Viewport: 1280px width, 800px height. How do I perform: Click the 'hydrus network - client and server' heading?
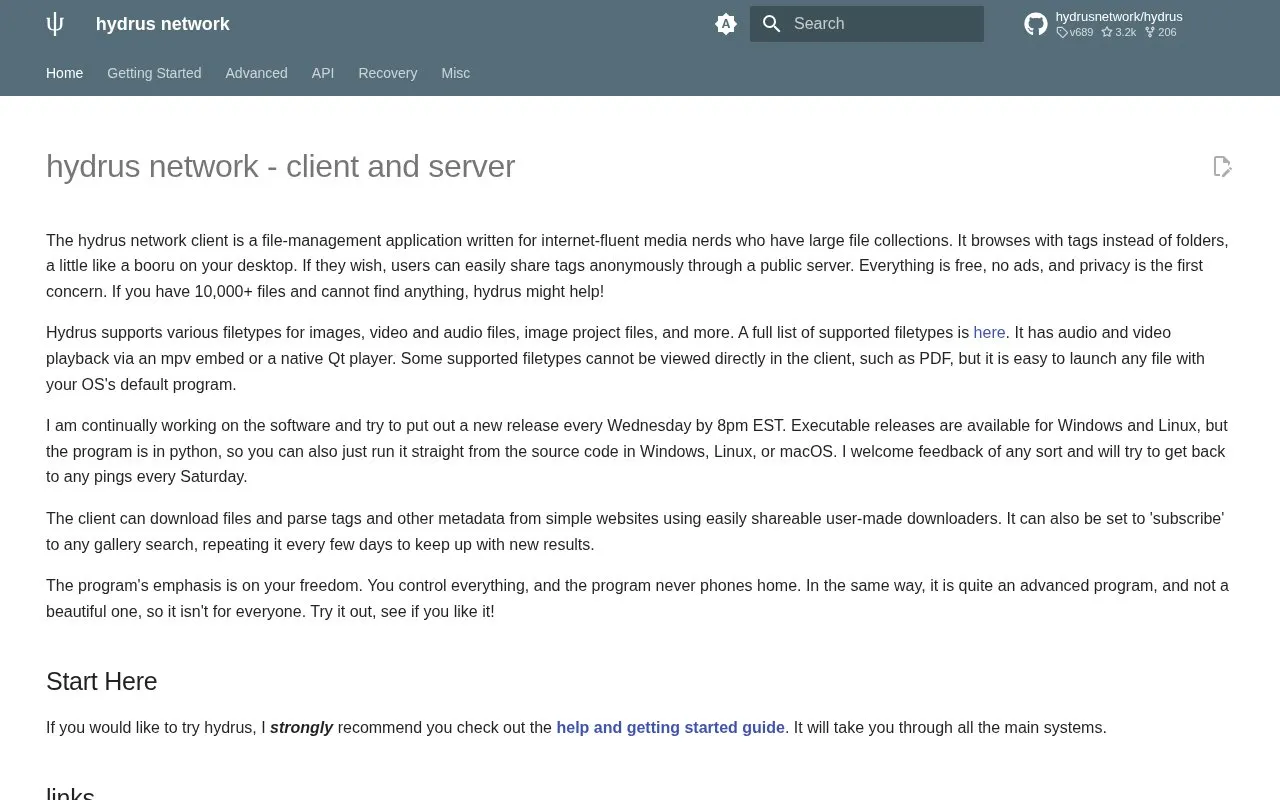click(281, 166)
